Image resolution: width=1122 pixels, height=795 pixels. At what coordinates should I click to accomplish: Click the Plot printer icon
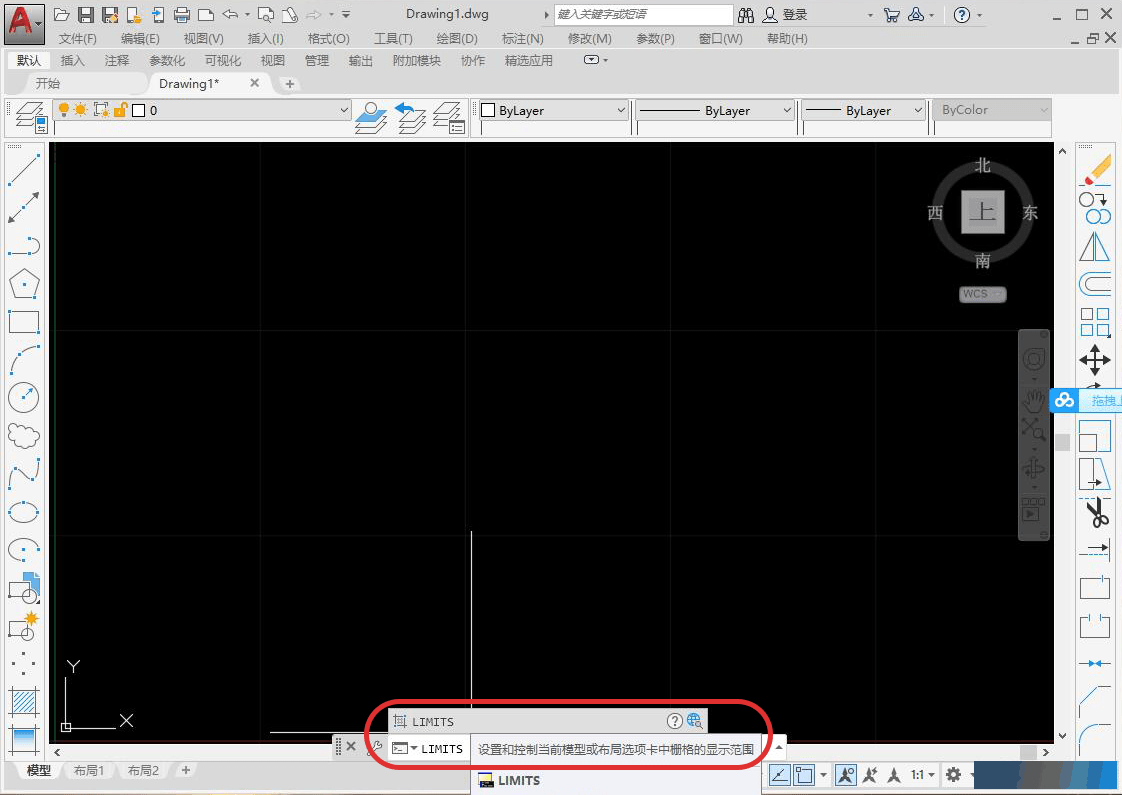(x=182, y=14)
